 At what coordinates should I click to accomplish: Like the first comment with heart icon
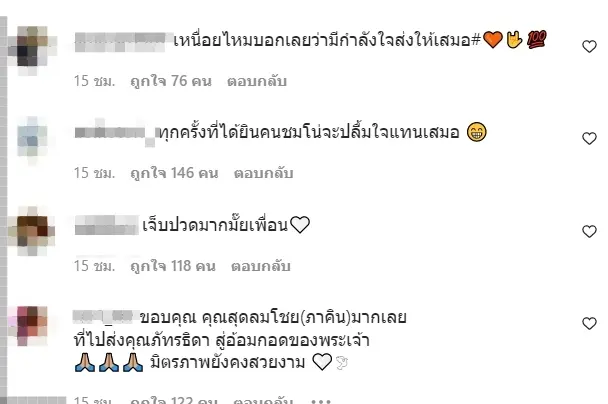(x=589, y=47)
